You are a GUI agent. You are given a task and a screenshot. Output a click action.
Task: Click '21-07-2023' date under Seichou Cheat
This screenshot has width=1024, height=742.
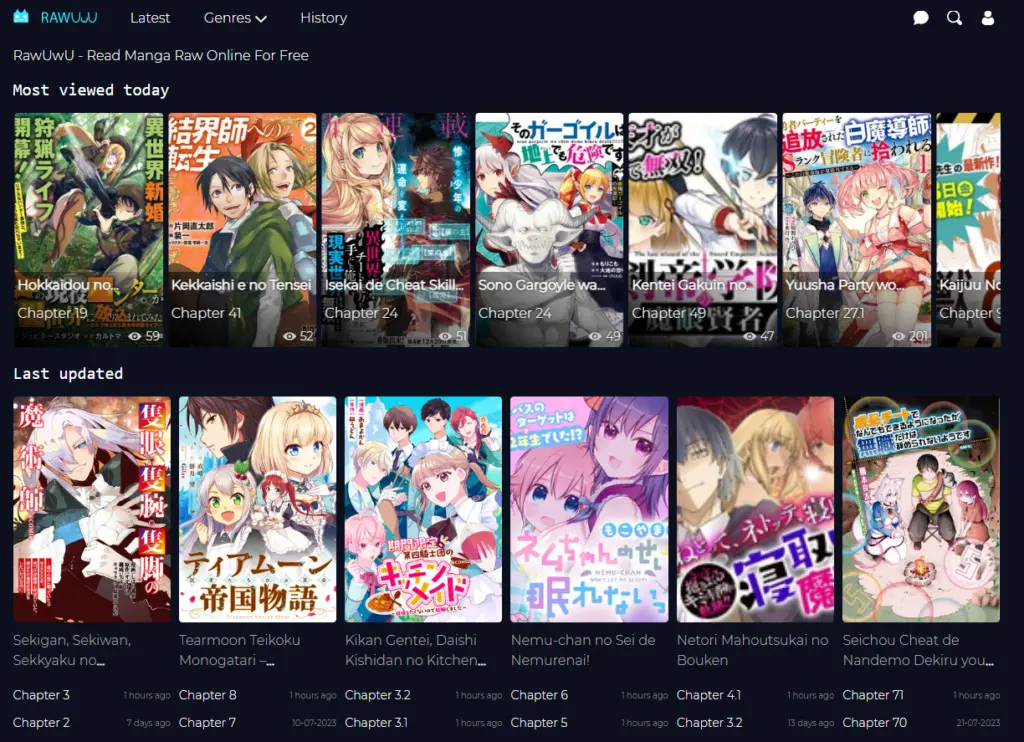[x=978, y=723]
